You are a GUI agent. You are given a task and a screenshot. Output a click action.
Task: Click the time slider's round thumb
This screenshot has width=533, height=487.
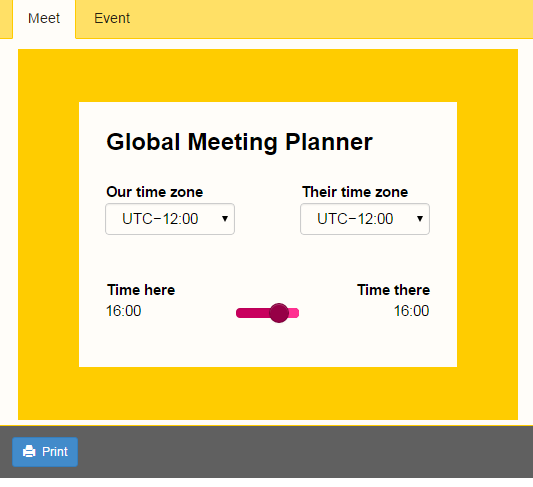click(279, 313)
